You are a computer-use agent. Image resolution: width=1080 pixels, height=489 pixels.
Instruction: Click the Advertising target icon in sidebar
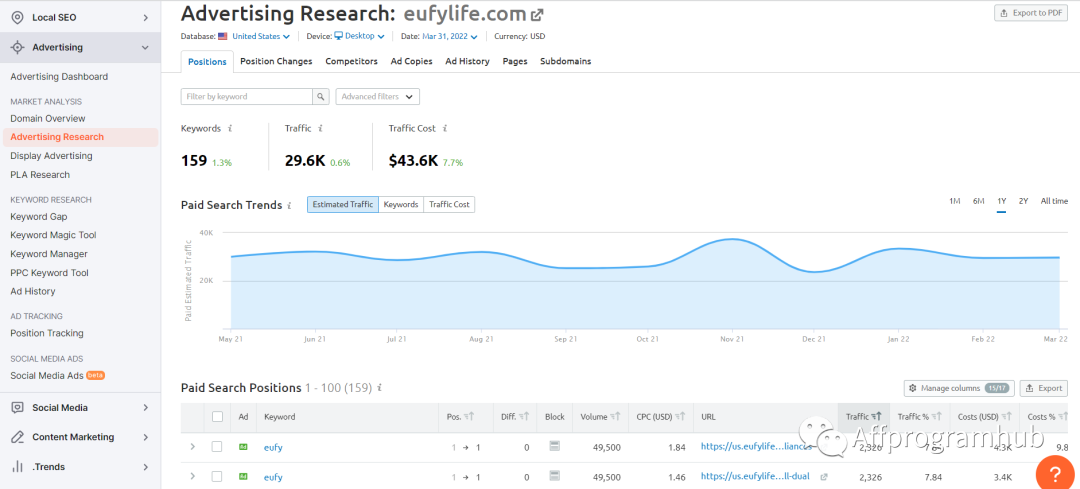(x=18, y=48)
